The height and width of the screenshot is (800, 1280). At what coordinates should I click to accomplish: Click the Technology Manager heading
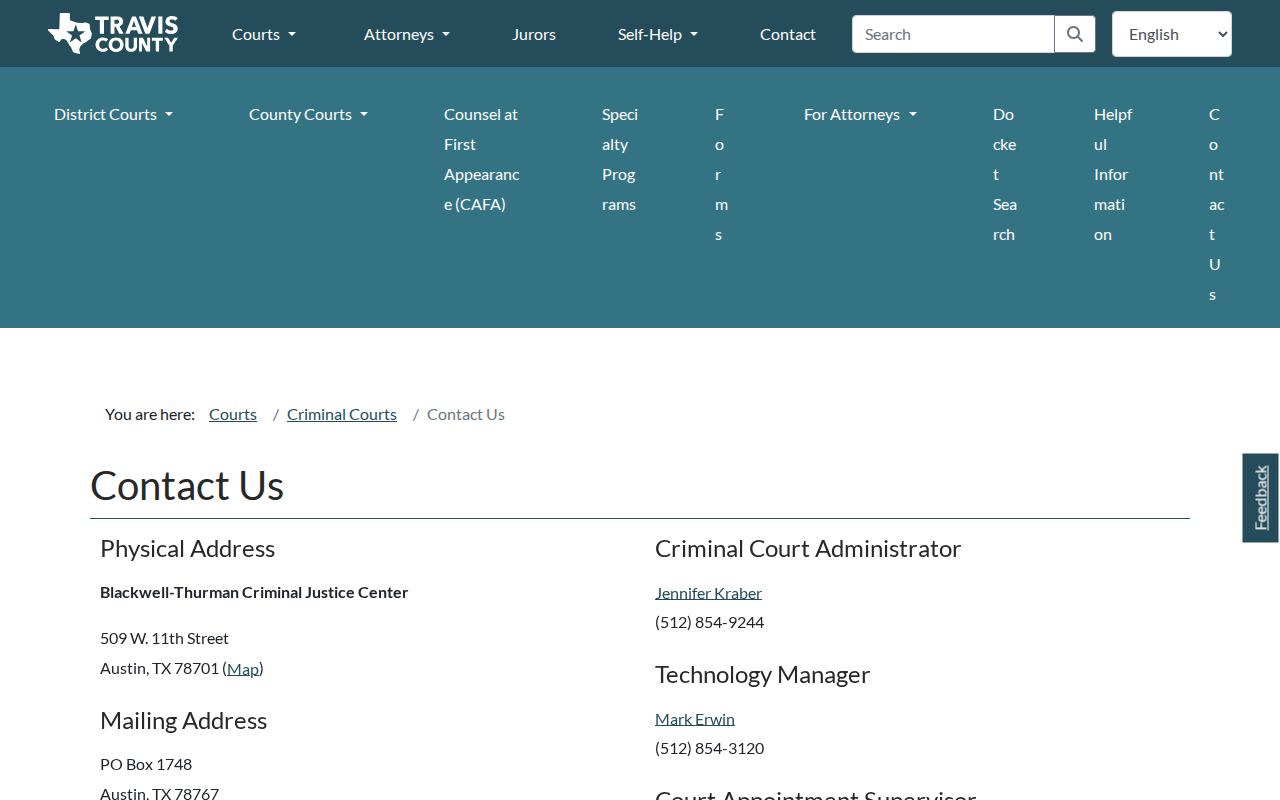click(x=762, y=674)
